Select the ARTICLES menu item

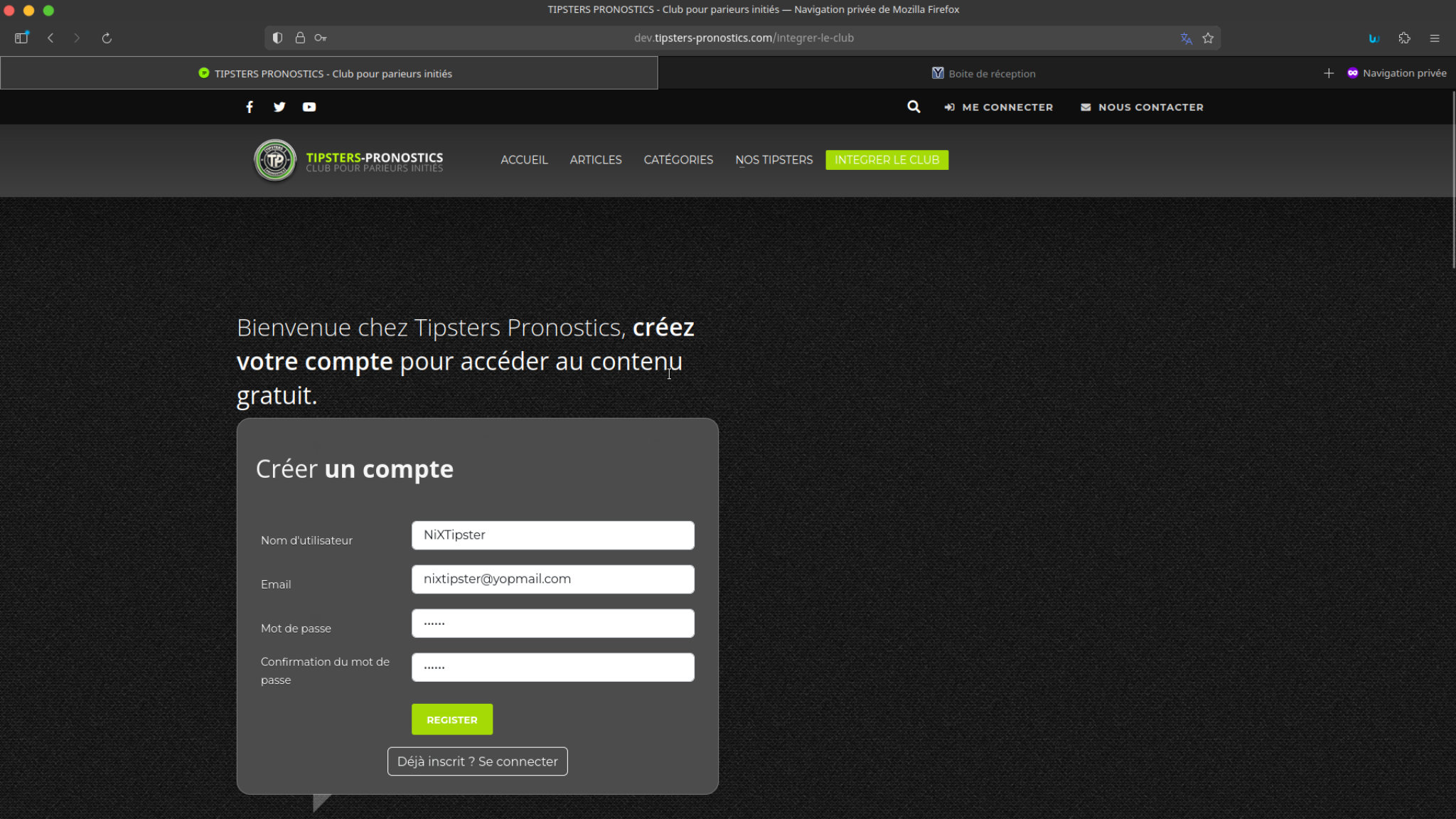pos(596,160)
